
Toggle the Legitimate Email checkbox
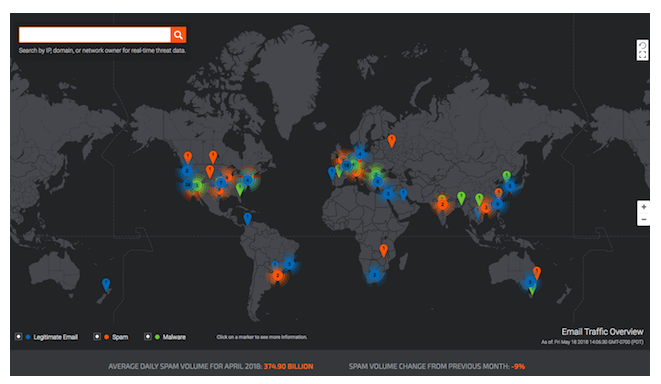[x=18, y=336]
